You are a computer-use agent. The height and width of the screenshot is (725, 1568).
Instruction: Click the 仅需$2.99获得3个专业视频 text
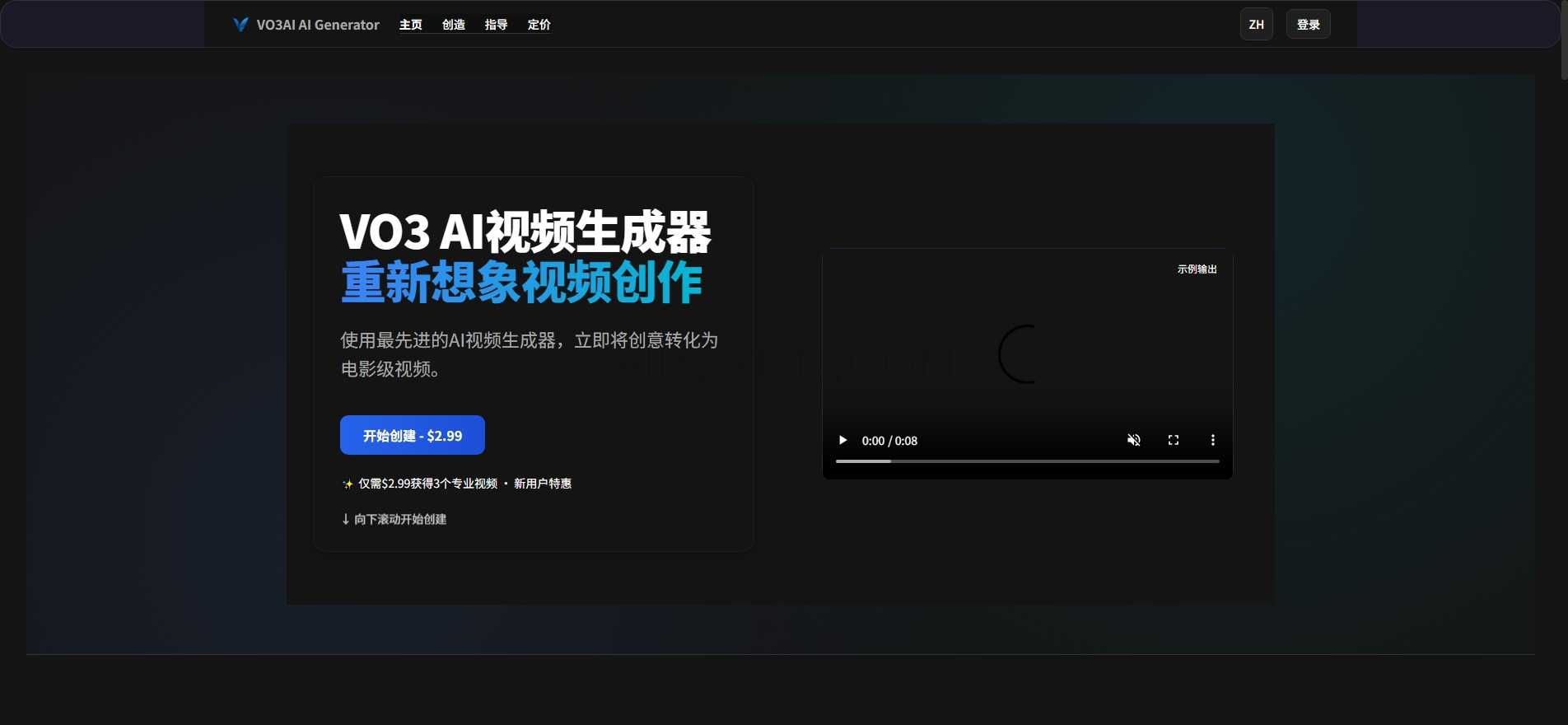(x=427, y=484)
